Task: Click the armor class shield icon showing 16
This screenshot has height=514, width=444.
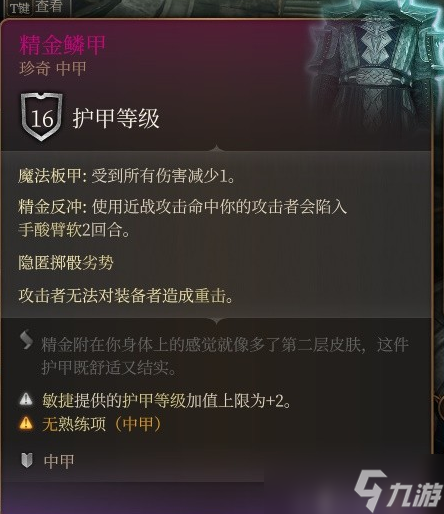Action: [x=41, y=117]
